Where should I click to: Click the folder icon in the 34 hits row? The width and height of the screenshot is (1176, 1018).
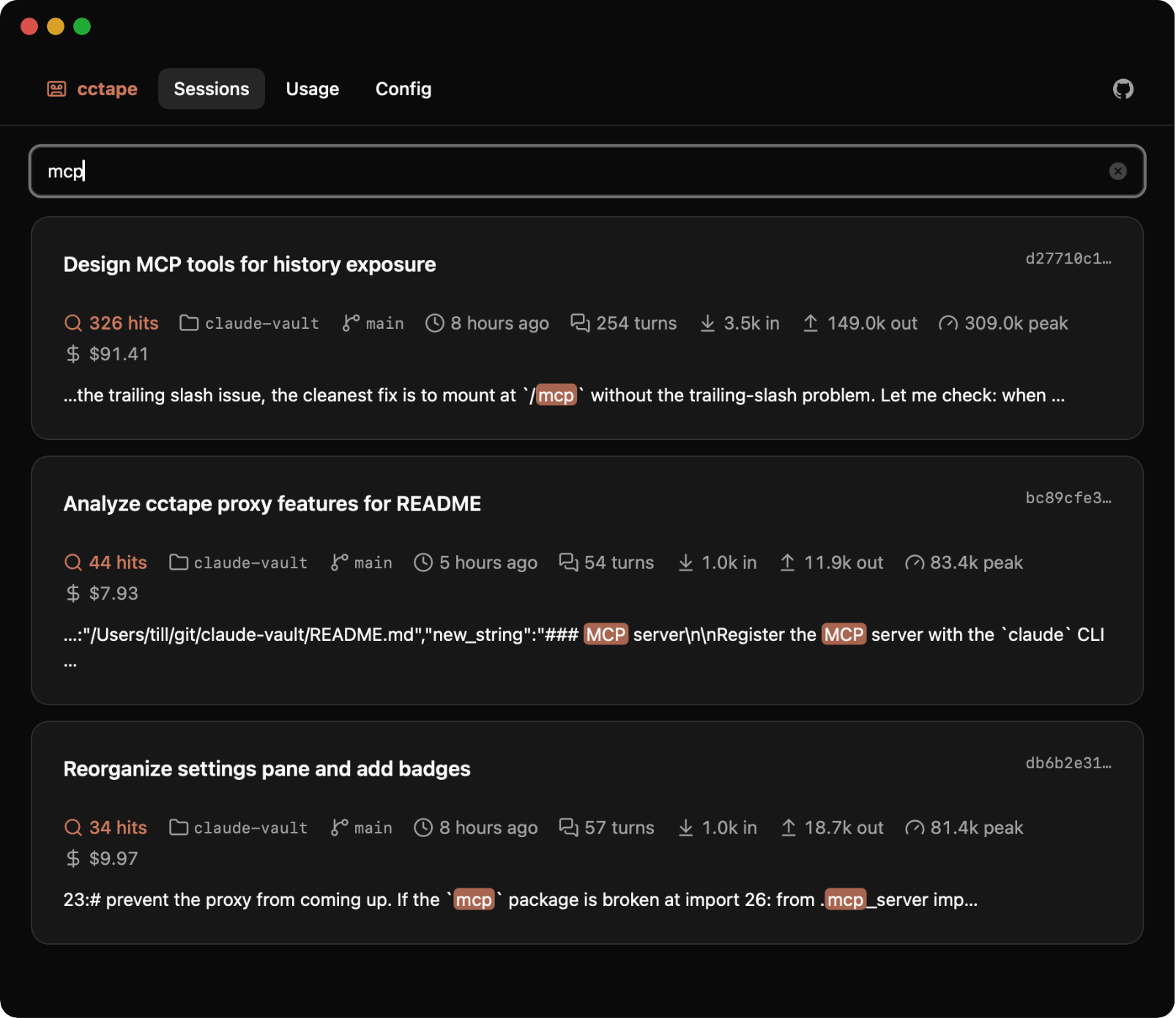click(178, 828)
